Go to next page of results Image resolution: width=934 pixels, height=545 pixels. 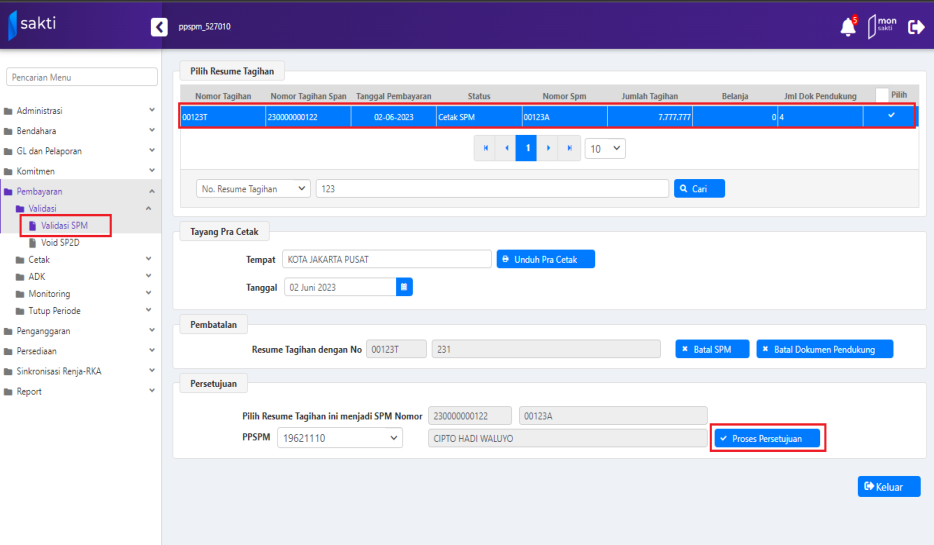[548, 148]
